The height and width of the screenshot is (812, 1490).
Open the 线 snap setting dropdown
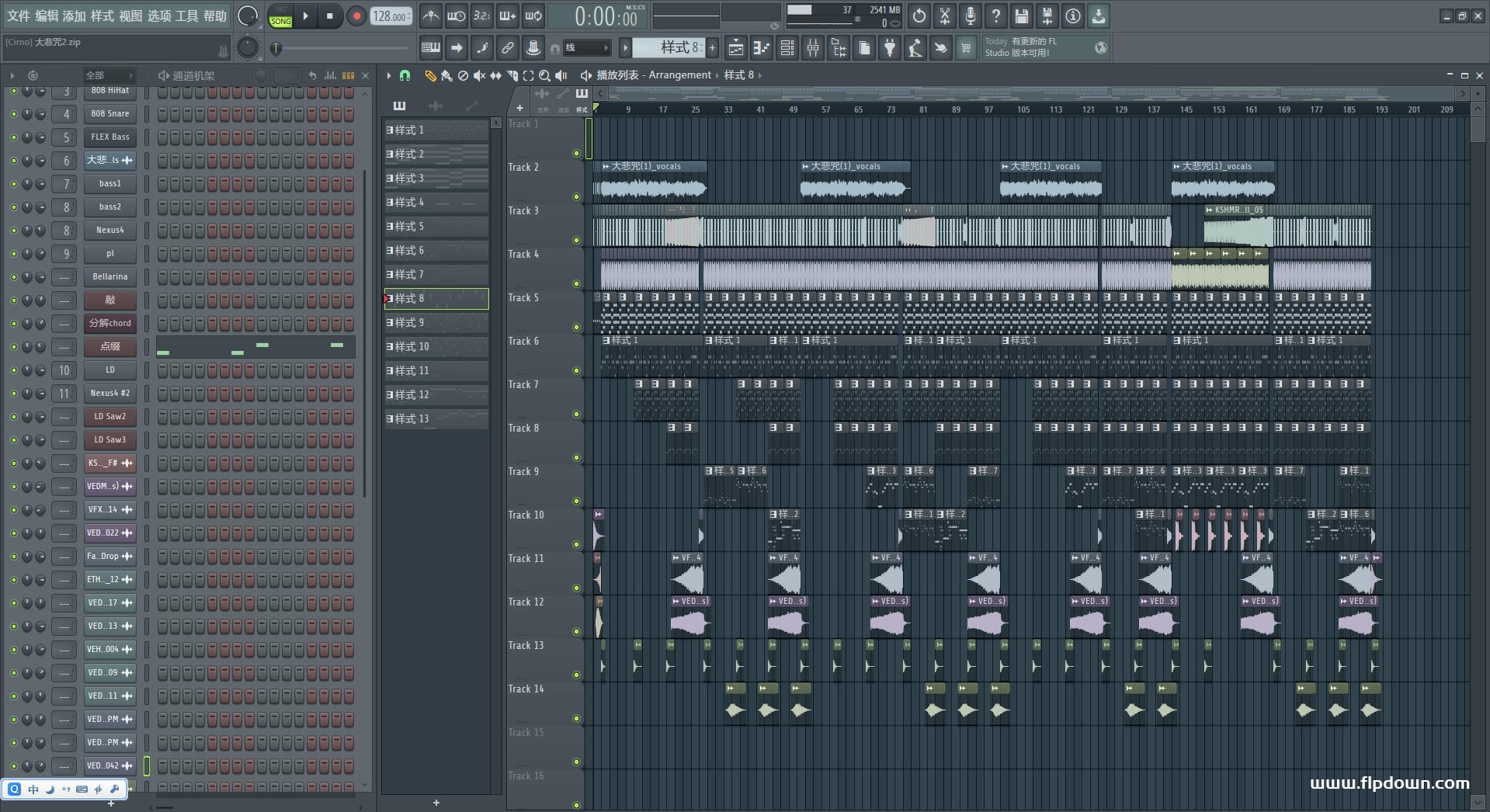point(586,48)
